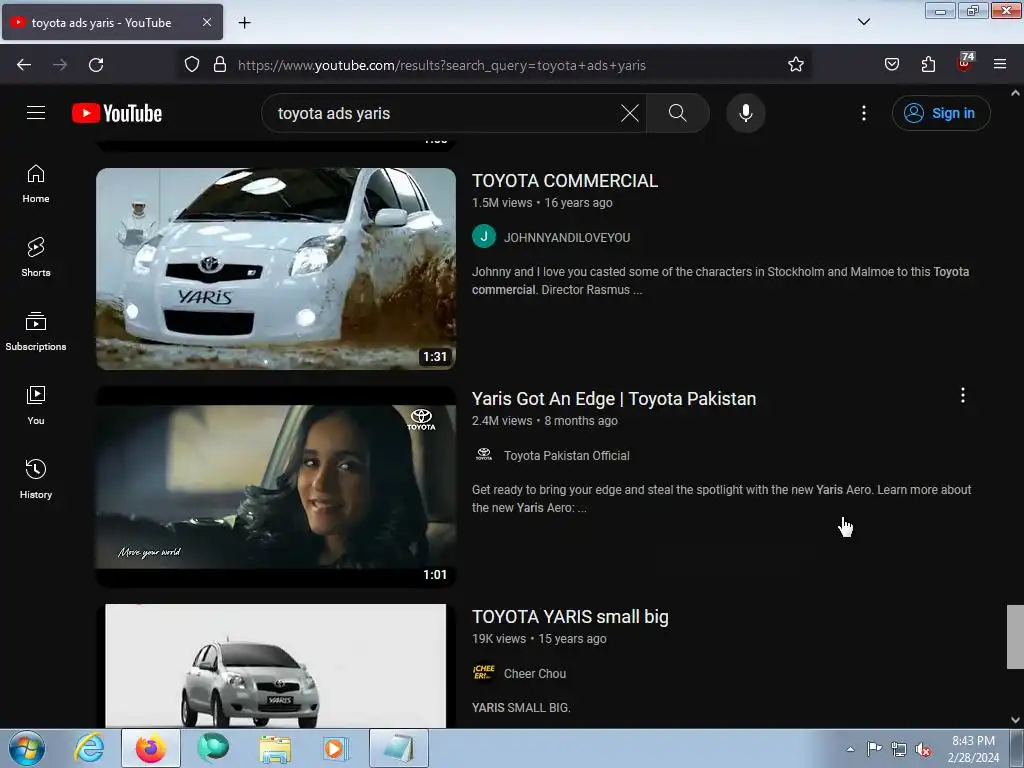Click Toyota Pakistan channel avatar
1024x768 pixels.
pyautogui.click(x=484, y=455)
